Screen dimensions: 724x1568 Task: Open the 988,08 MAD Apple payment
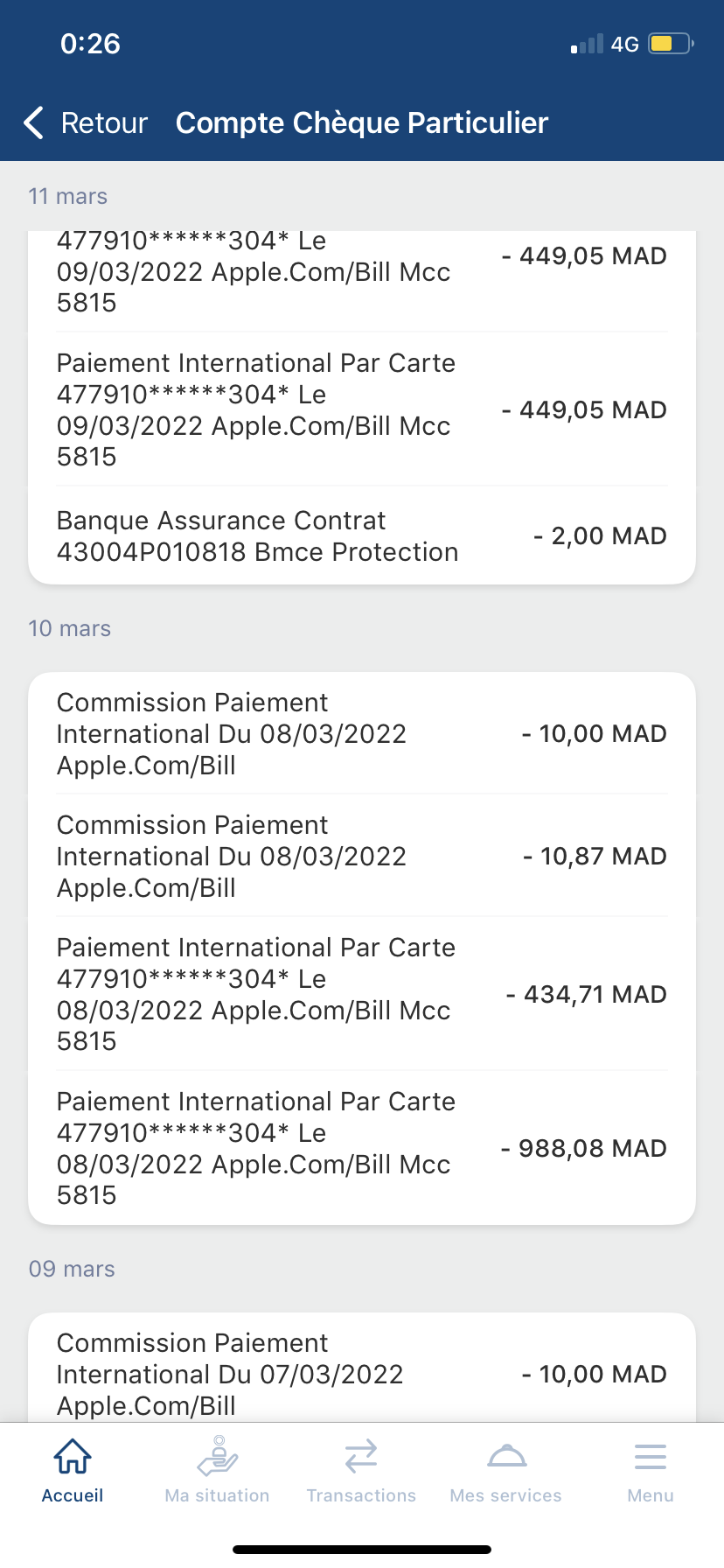(x=362, y=1148)
